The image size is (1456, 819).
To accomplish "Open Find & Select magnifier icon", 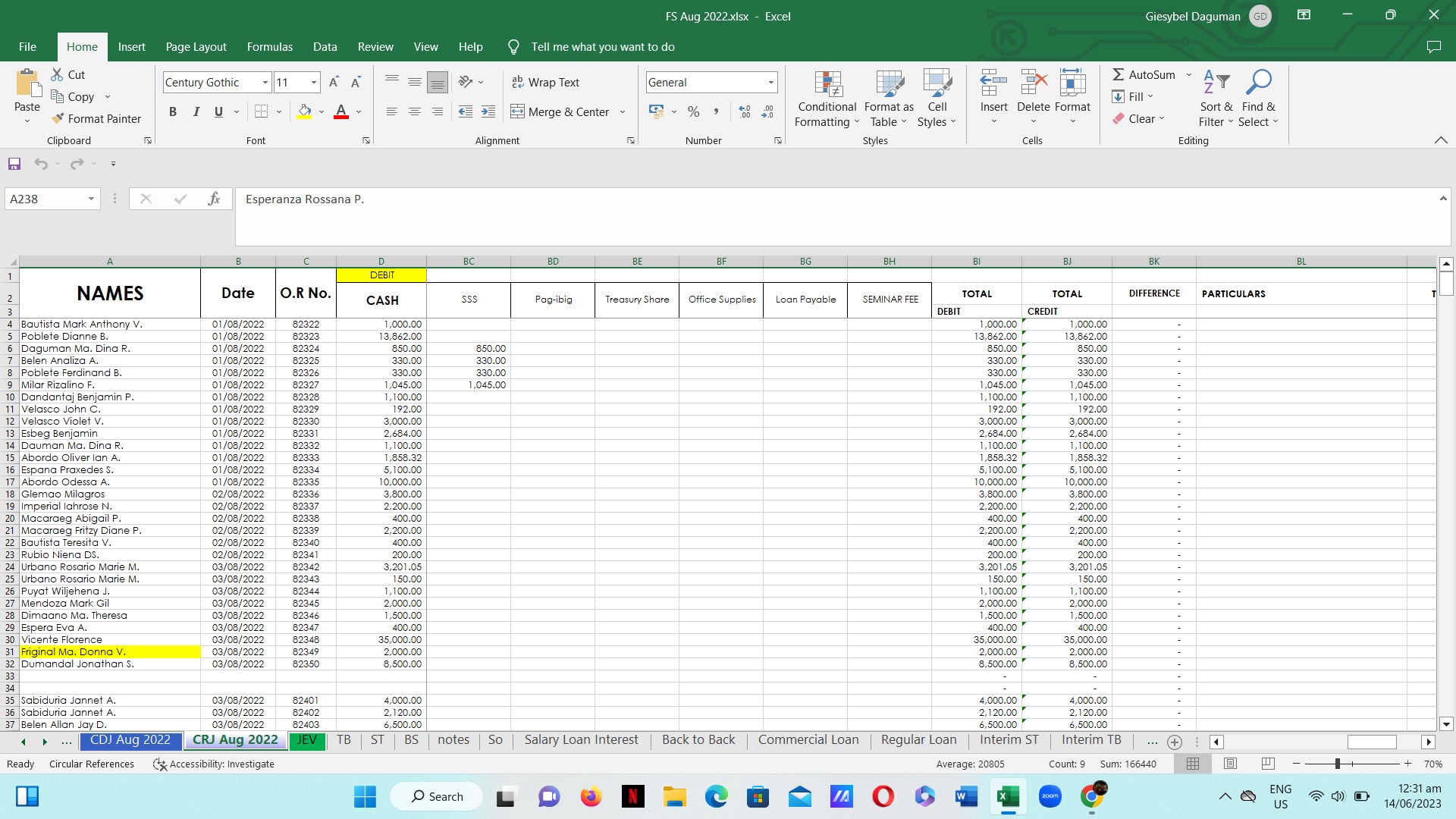I will click(x=1258, y=82).
